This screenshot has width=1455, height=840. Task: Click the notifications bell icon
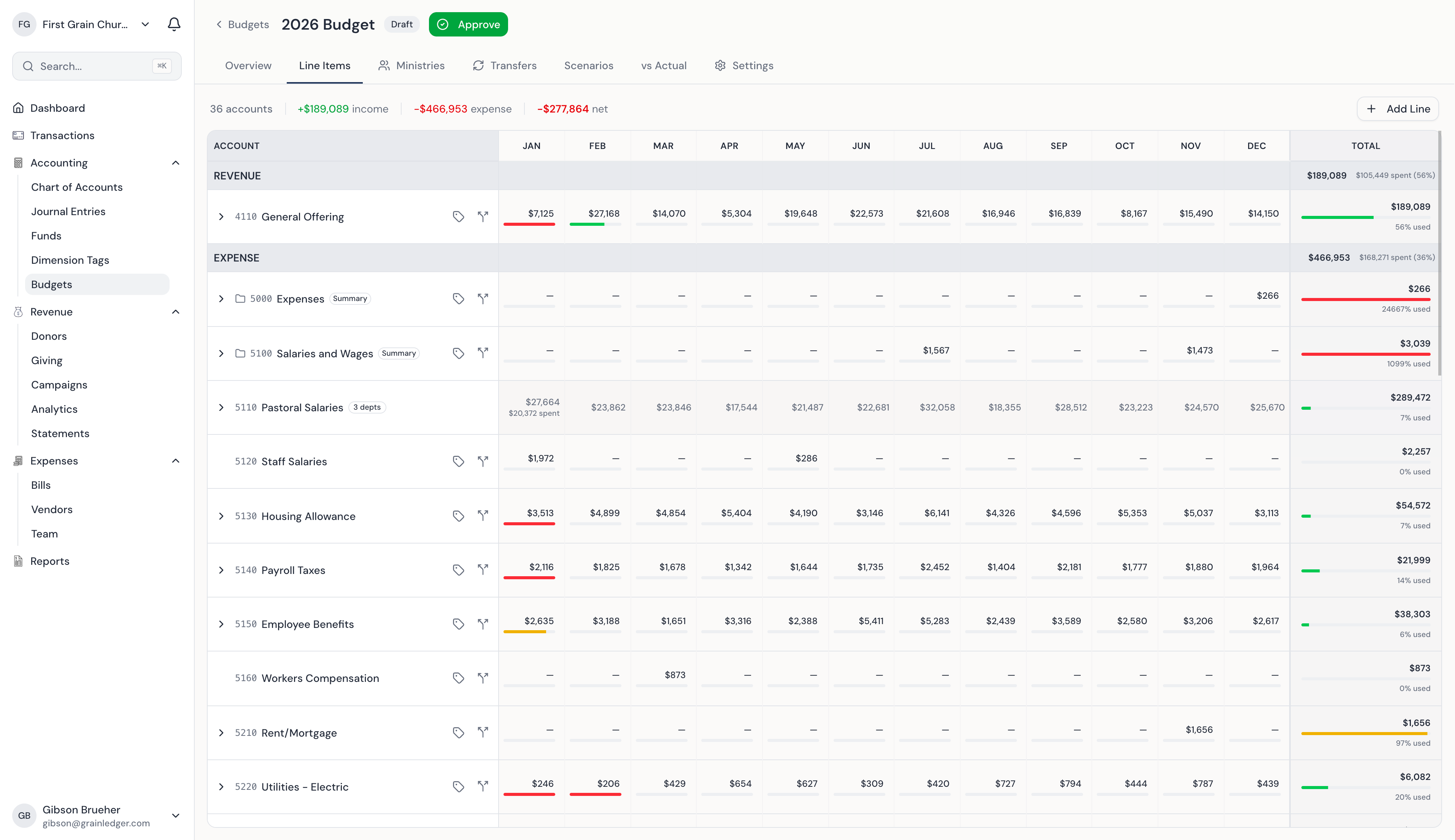pyautogui.click(x=174, y=24)
